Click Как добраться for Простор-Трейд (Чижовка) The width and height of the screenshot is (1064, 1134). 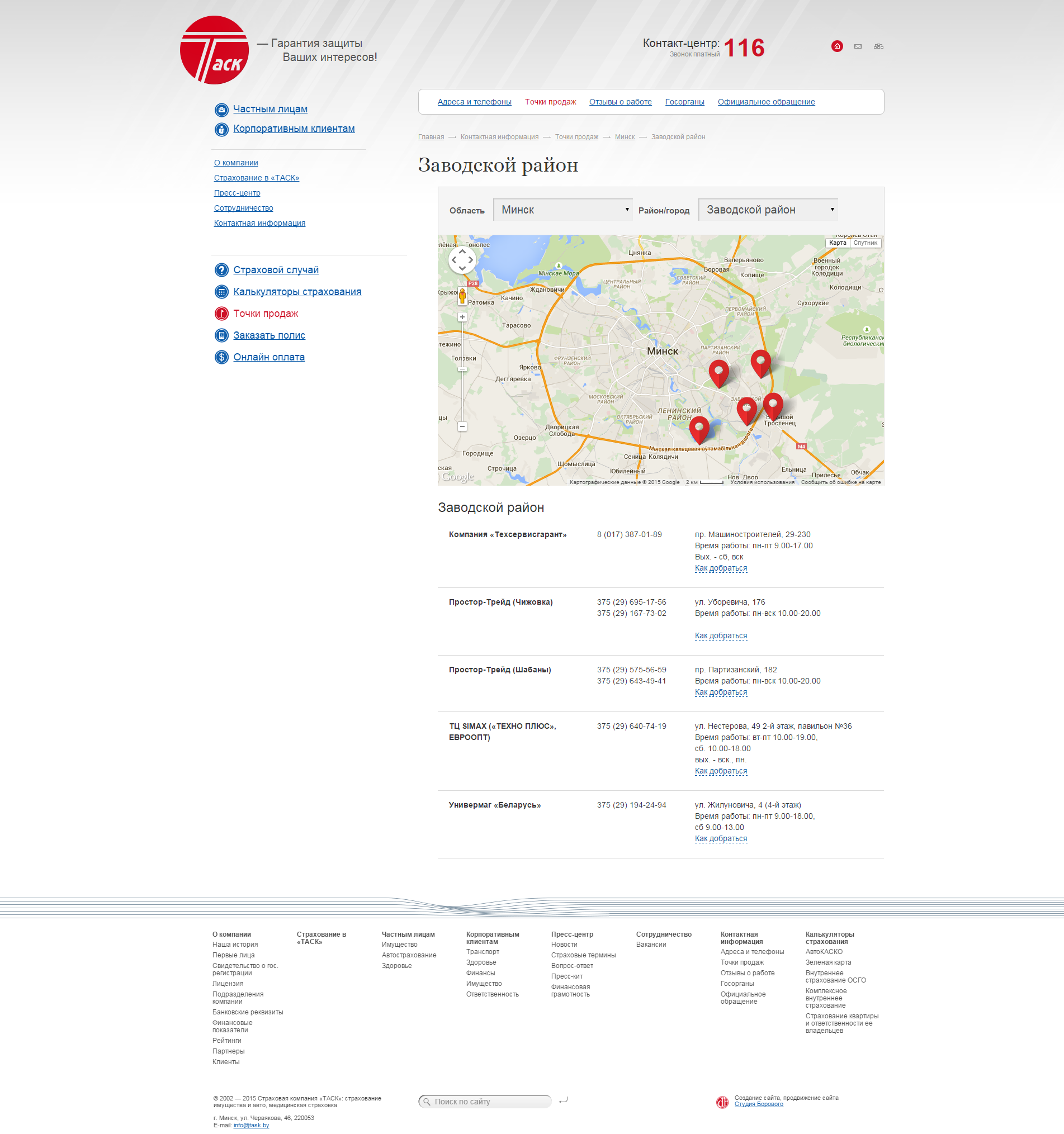click(x=721, y=636)
